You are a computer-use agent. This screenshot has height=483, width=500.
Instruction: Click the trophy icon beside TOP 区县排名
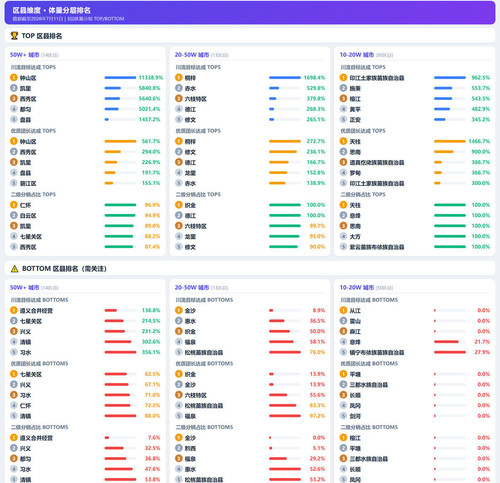tap(14, 36)
